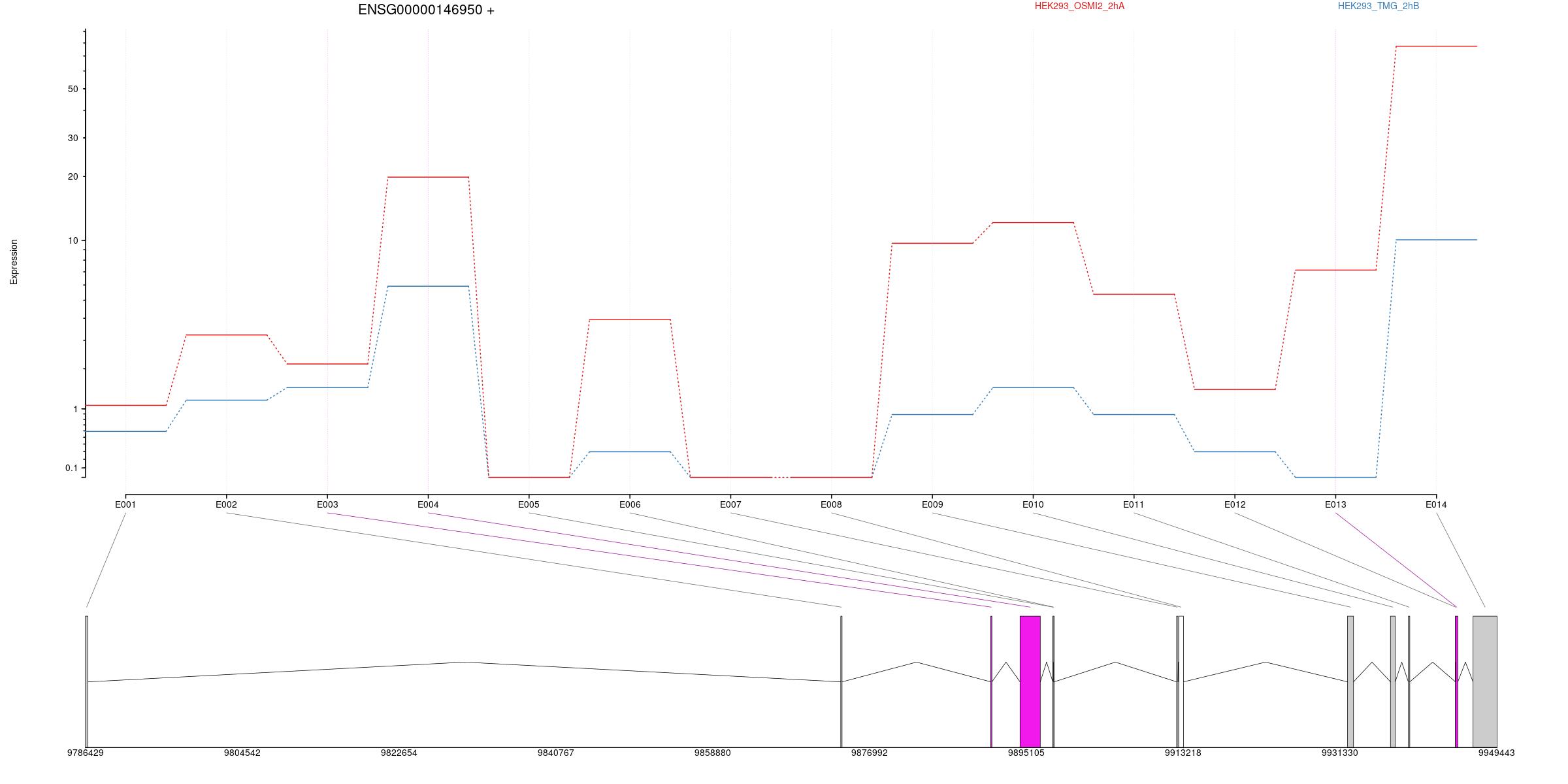Click exon label E008
1568x784 pixels.
(x=831, y=504)
